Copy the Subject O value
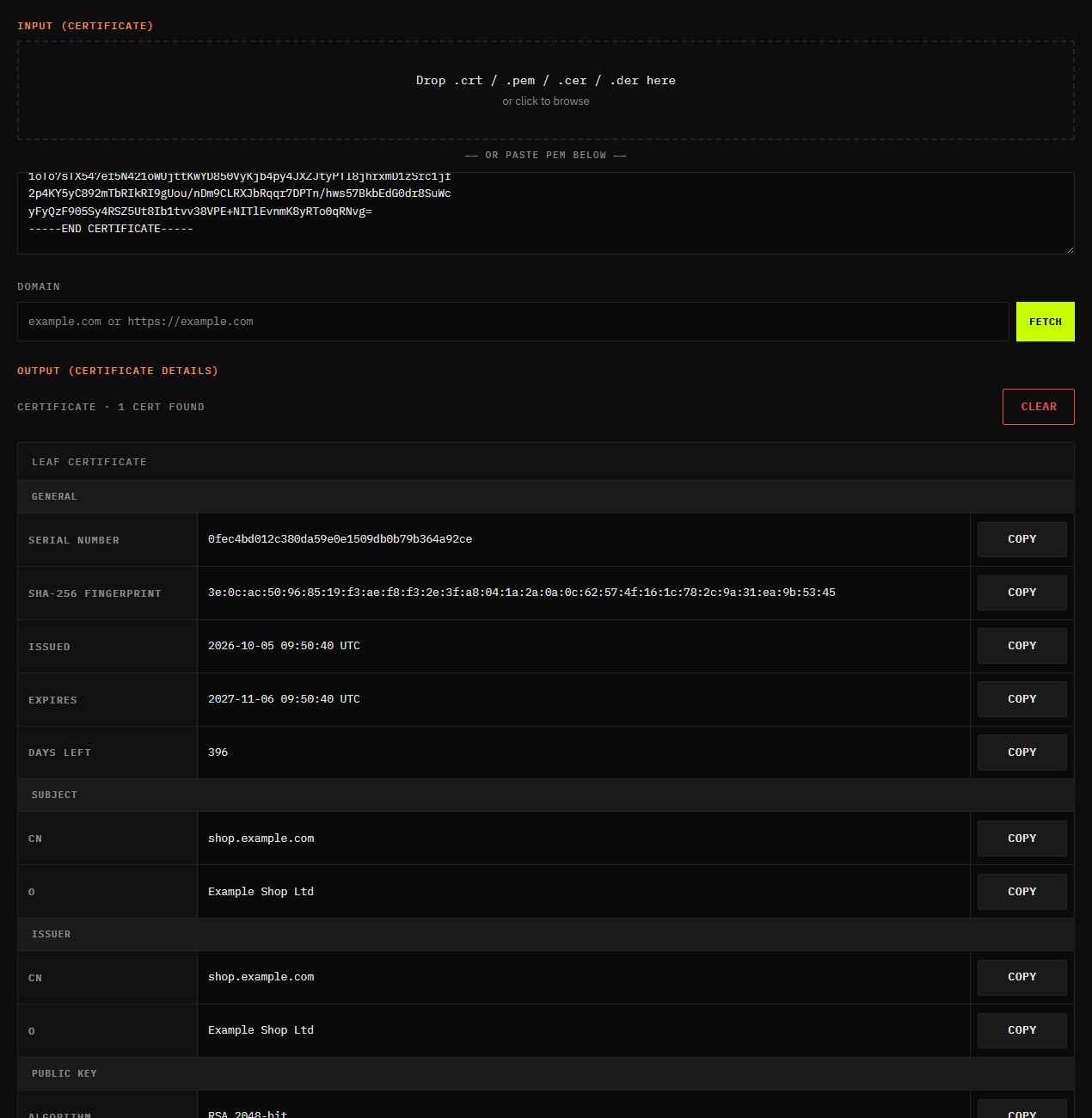The width and height of the screenshot is (1092, 1118). [x=1022, y=892]
